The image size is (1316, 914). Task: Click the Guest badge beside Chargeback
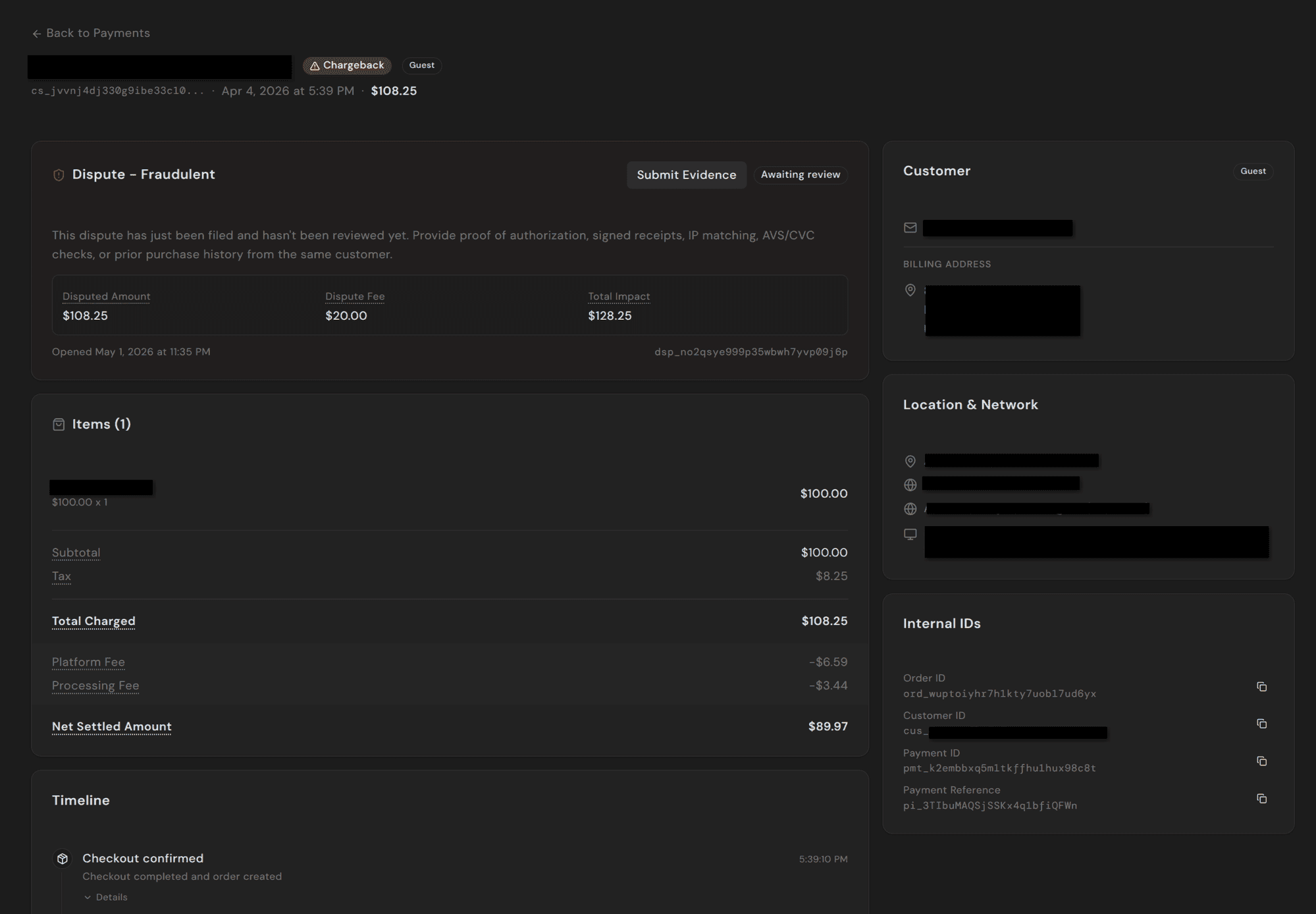coord(421,65)
